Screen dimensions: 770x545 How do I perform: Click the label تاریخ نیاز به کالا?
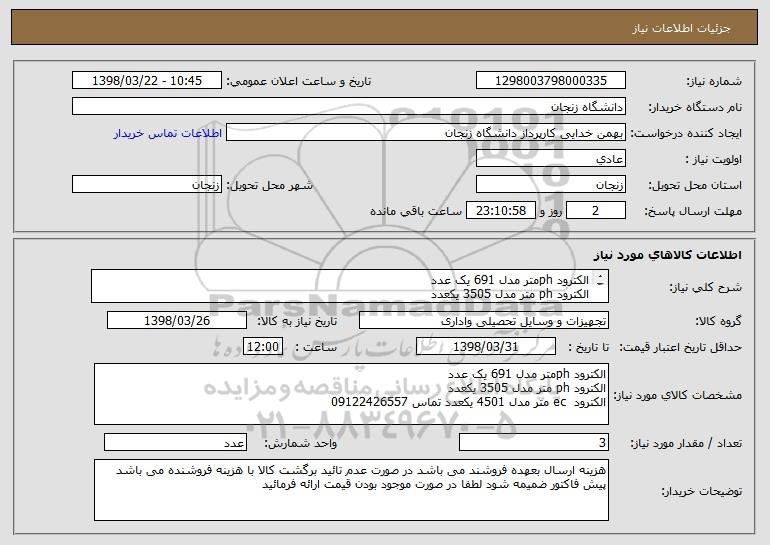pyautogui.click(x=298, y=322)
